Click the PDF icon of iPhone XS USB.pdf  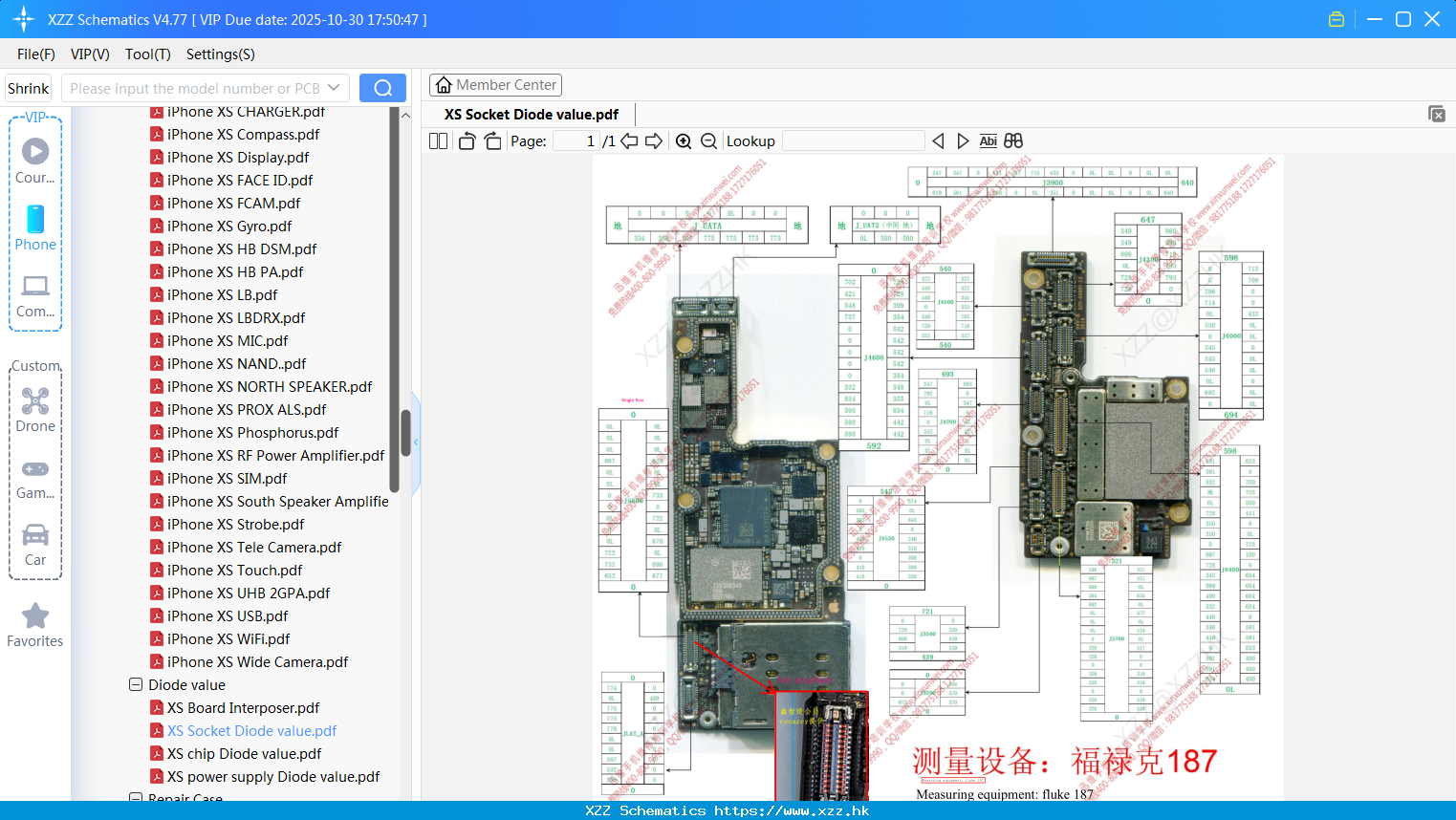click(157, 615)
